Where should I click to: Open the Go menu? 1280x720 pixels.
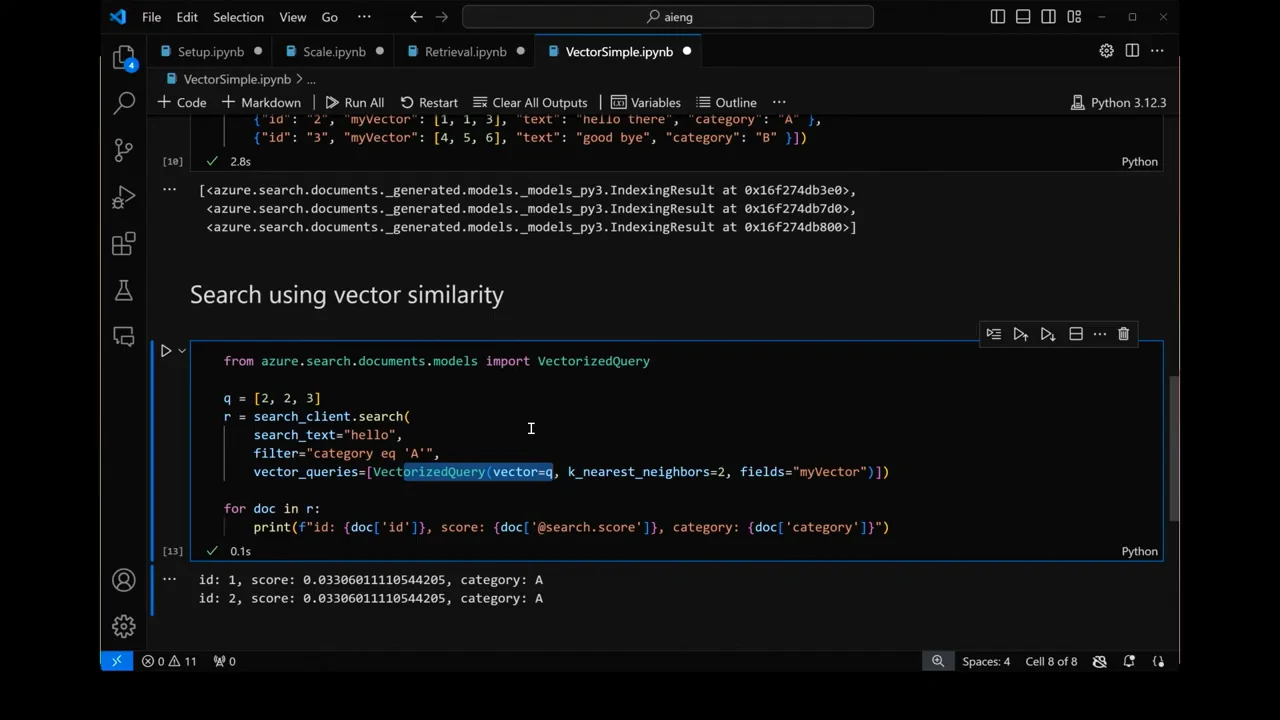pyautogui.click(x=330, y=17)
